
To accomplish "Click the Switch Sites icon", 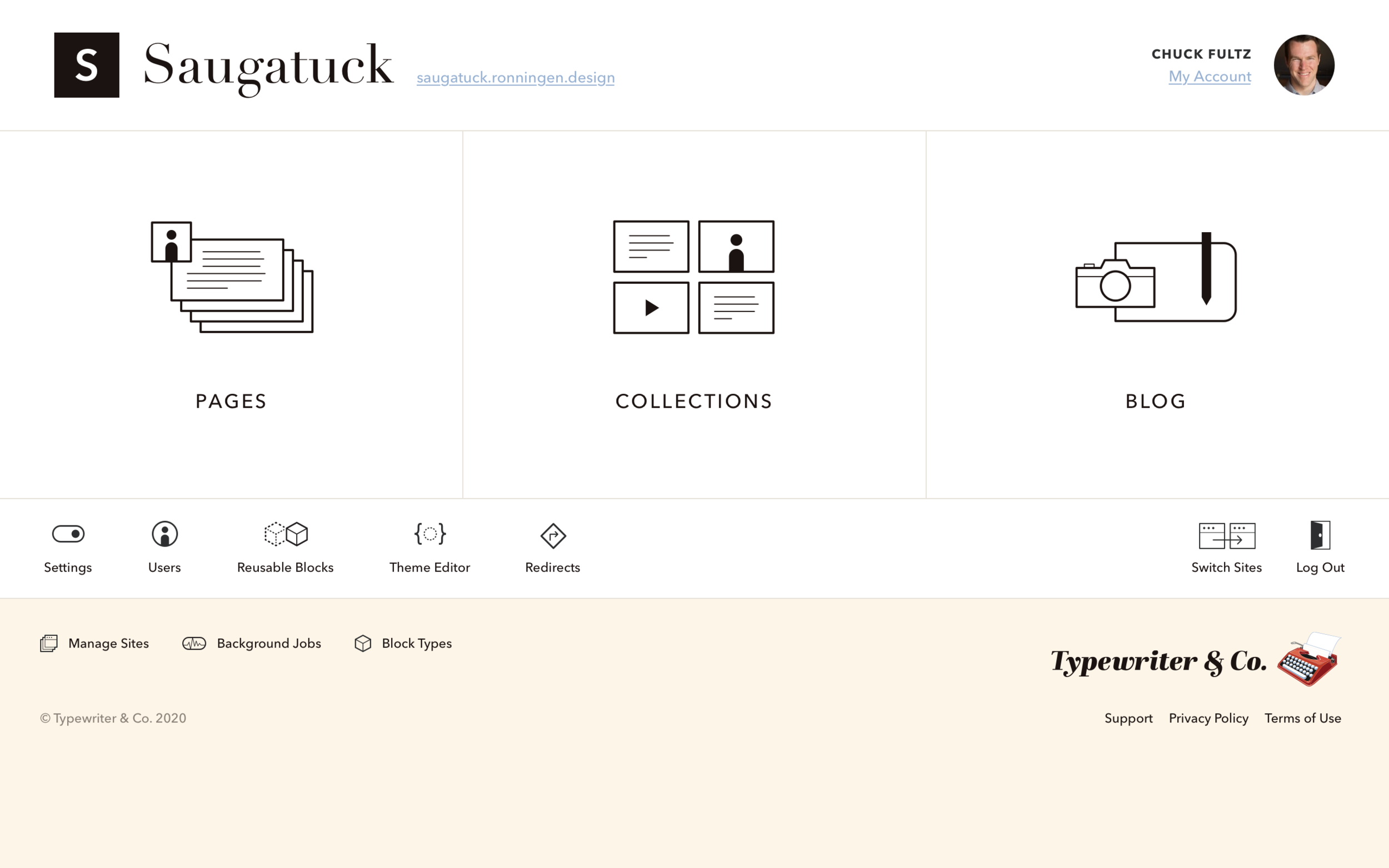I will point(1227,535).
